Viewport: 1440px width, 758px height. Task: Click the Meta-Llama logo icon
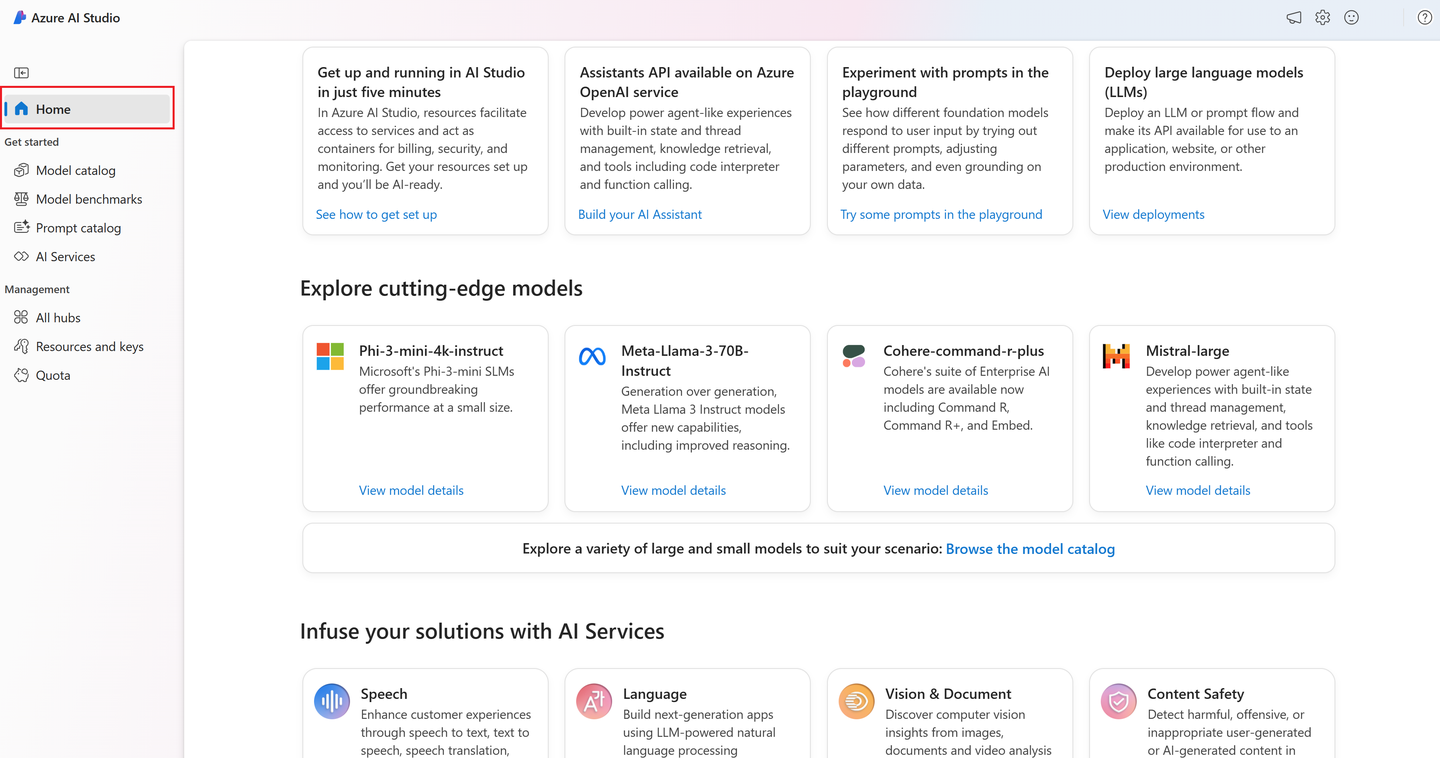[x=592, y=355]
